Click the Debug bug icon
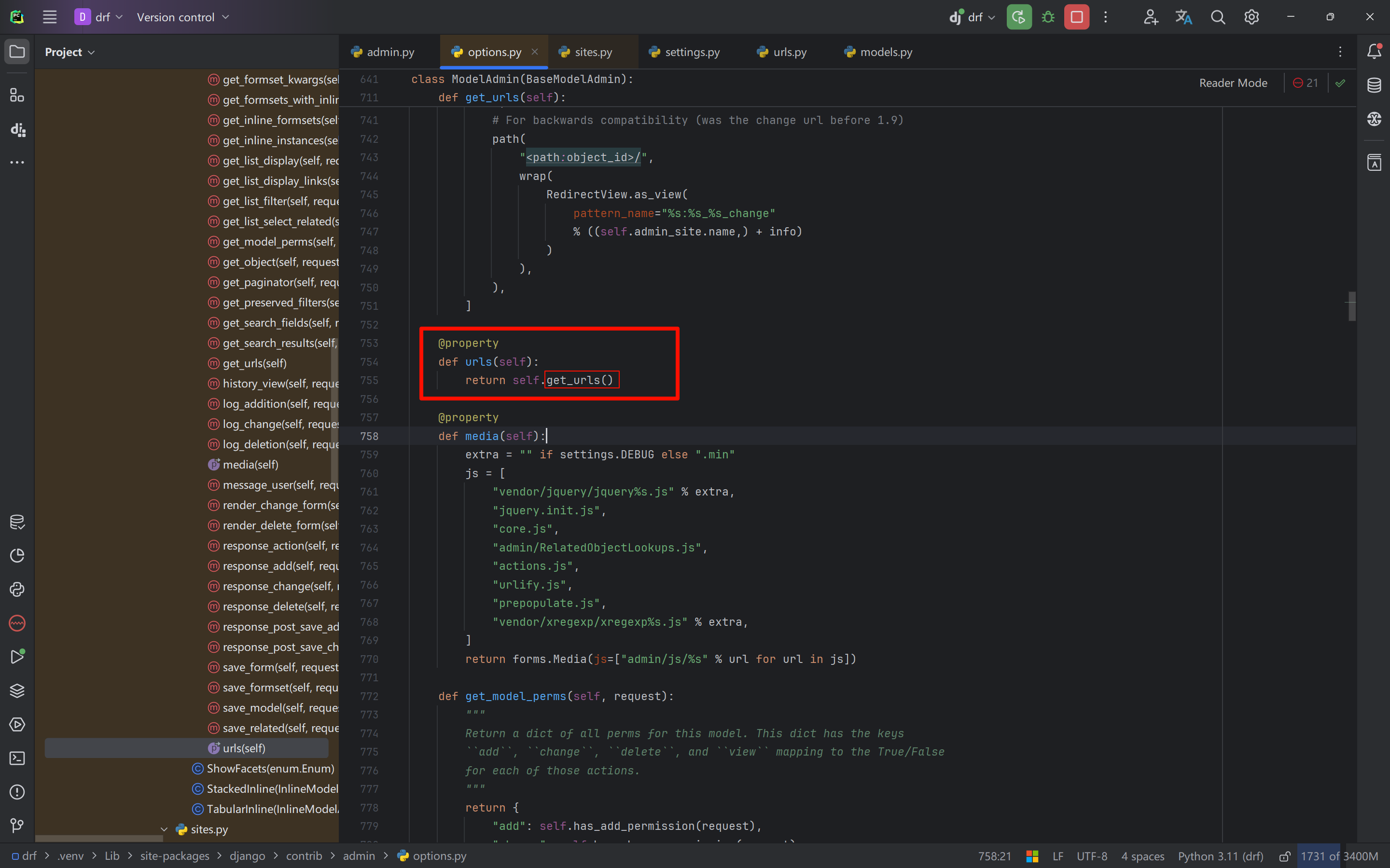 pos(1048,17)
